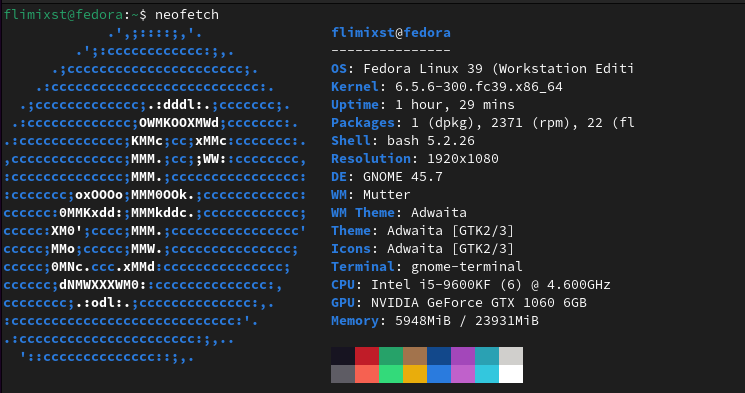Click the dashed separator under the header
This screenshot has width=745, height=393.
pos(391,51)
